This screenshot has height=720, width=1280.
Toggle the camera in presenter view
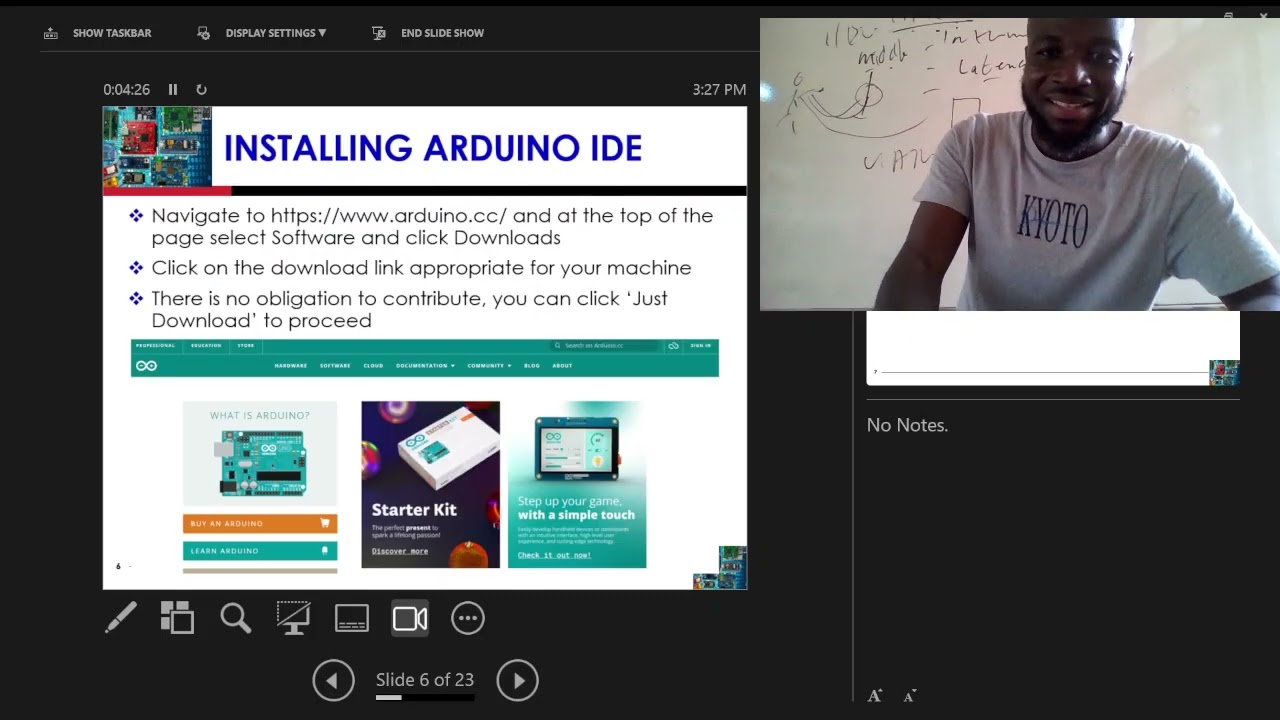(x=410, y=618)
